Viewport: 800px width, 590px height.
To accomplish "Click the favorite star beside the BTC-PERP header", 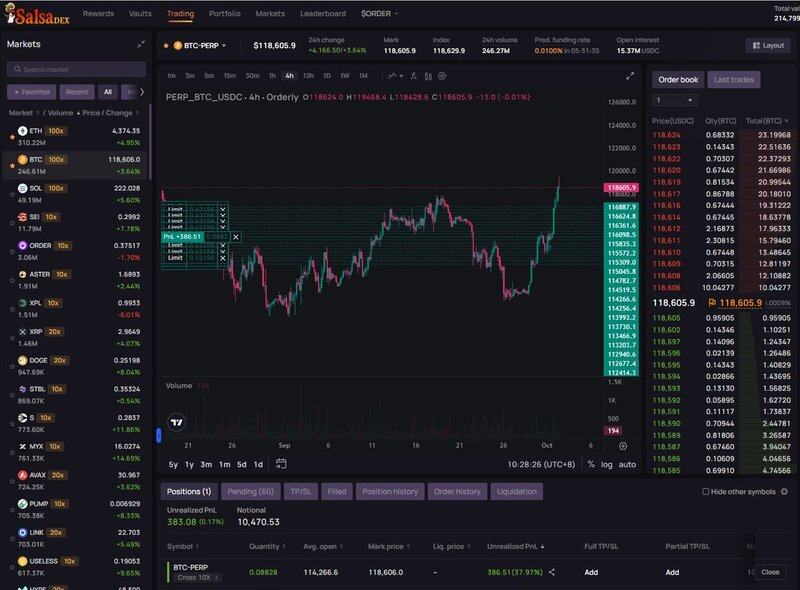I will tap(166, 45).
